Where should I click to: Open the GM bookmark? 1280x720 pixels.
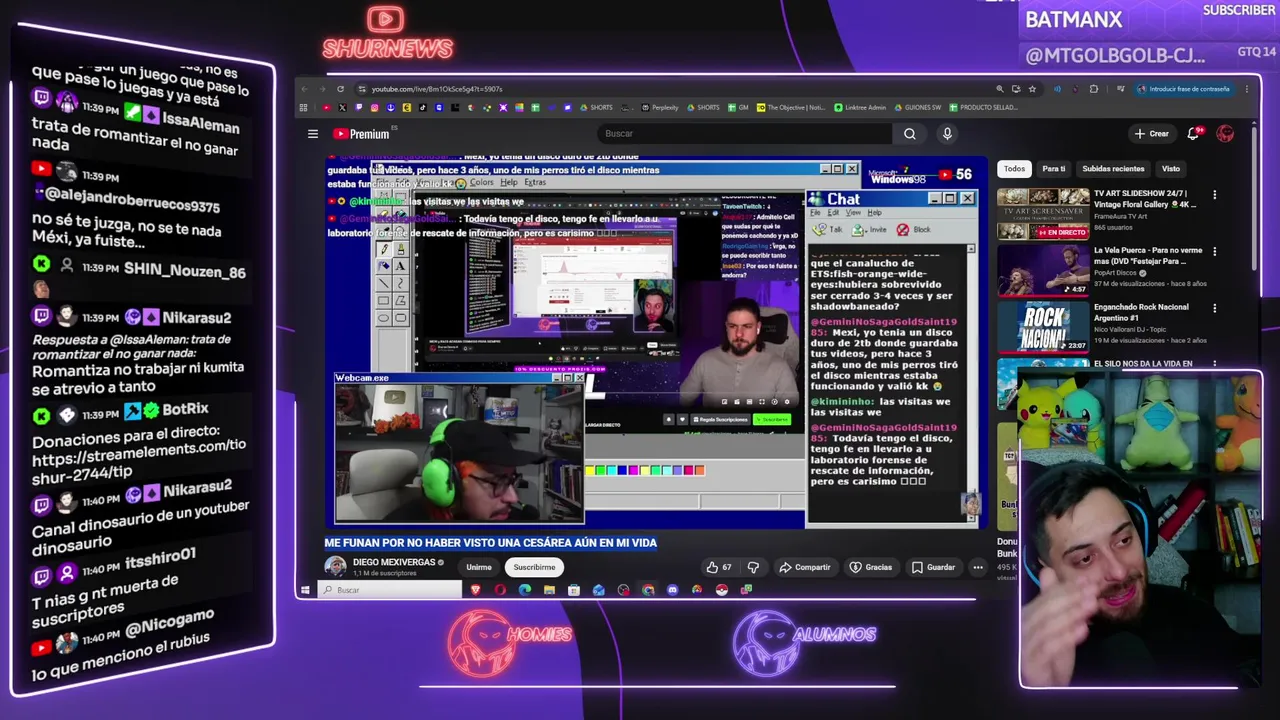(x=738, y=108)
